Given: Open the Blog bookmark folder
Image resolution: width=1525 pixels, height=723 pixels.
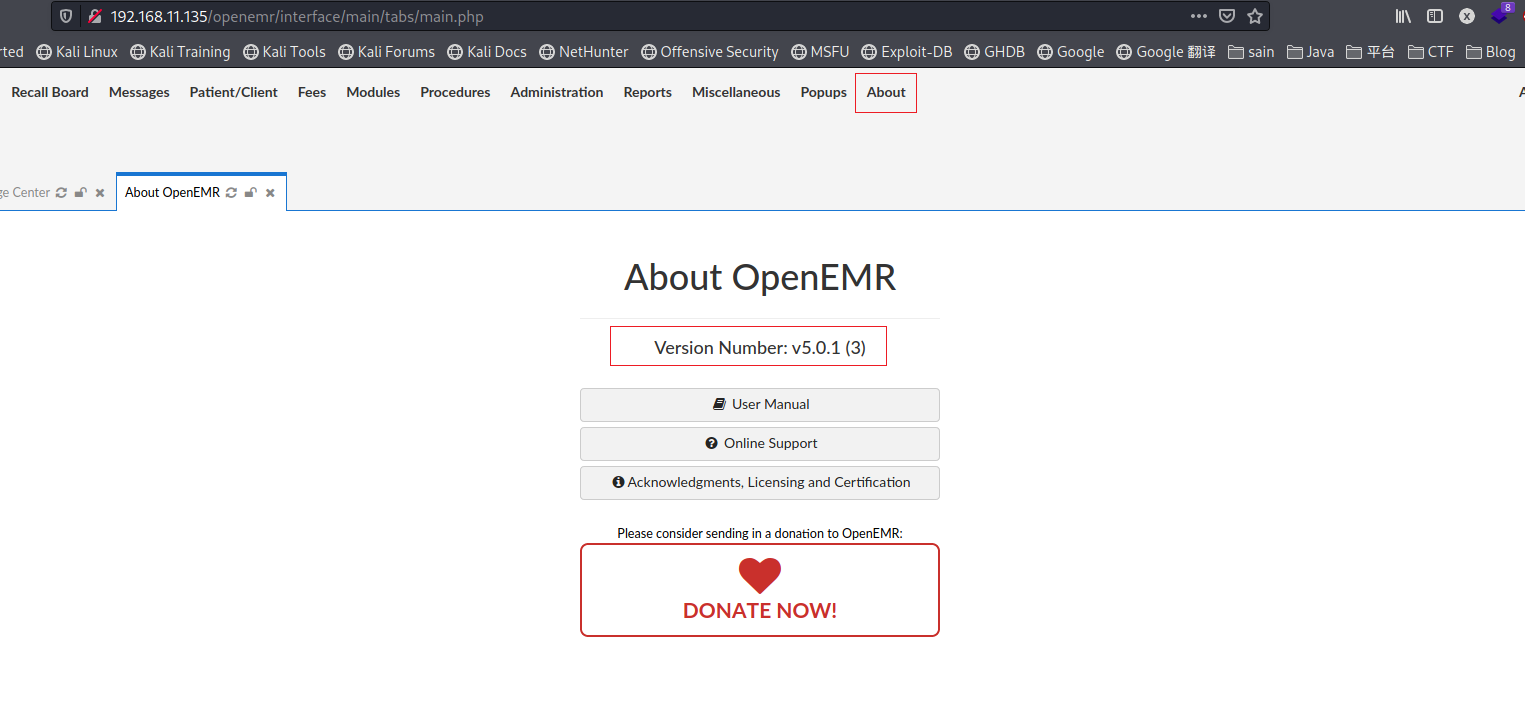Looking at the screenshot, I should (x=1491, y=52).
